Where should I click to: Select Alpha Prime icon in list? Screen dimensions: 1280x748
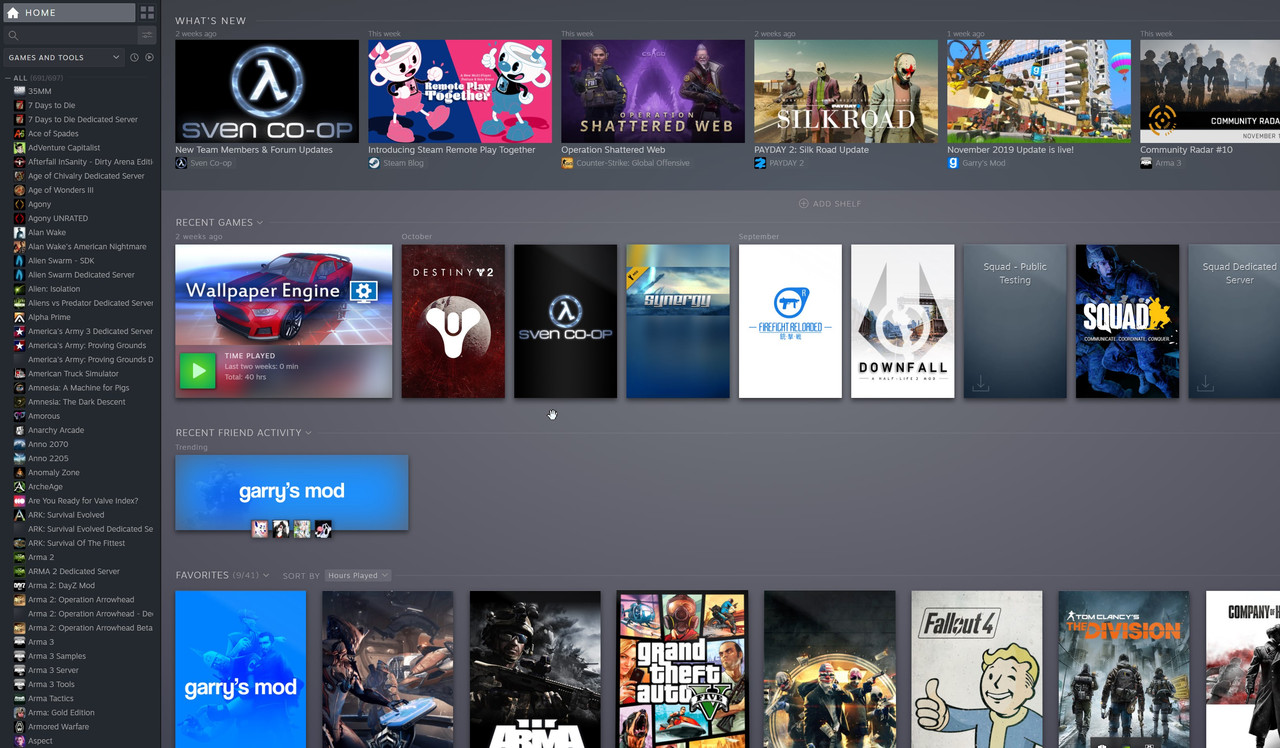[19, 317]
